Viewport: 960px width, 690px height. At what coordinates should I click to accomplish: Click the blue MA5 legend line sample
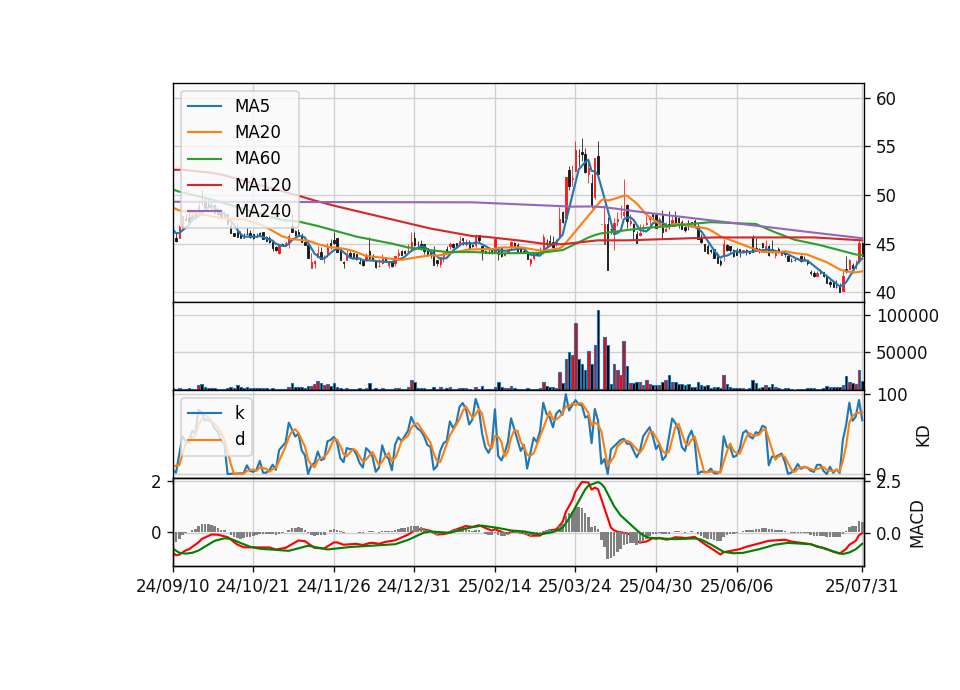pyautogui.click(x=204, y=107)
